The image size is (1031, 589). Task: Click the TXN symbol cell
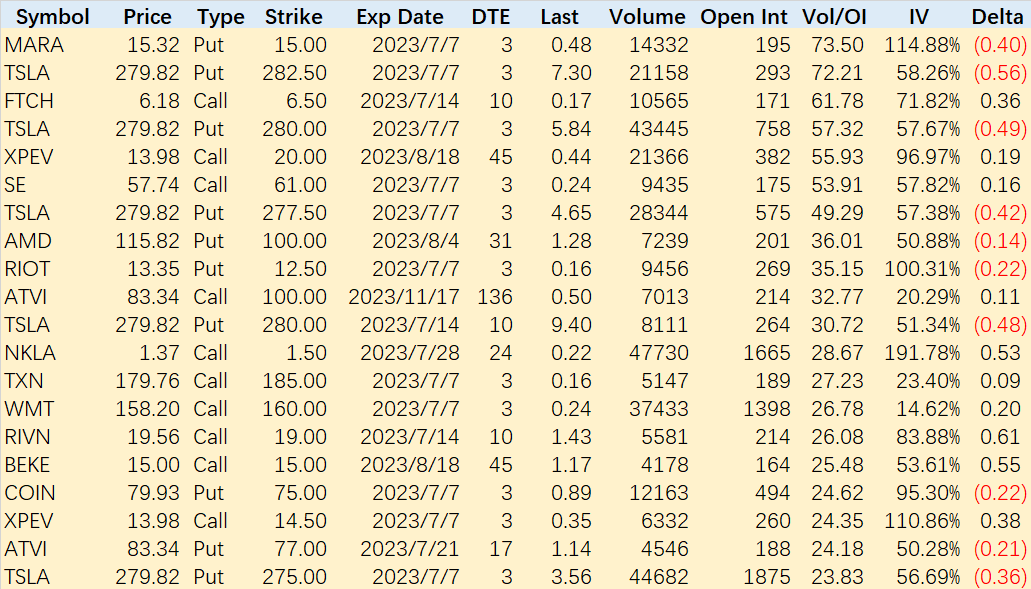point(24,381)
